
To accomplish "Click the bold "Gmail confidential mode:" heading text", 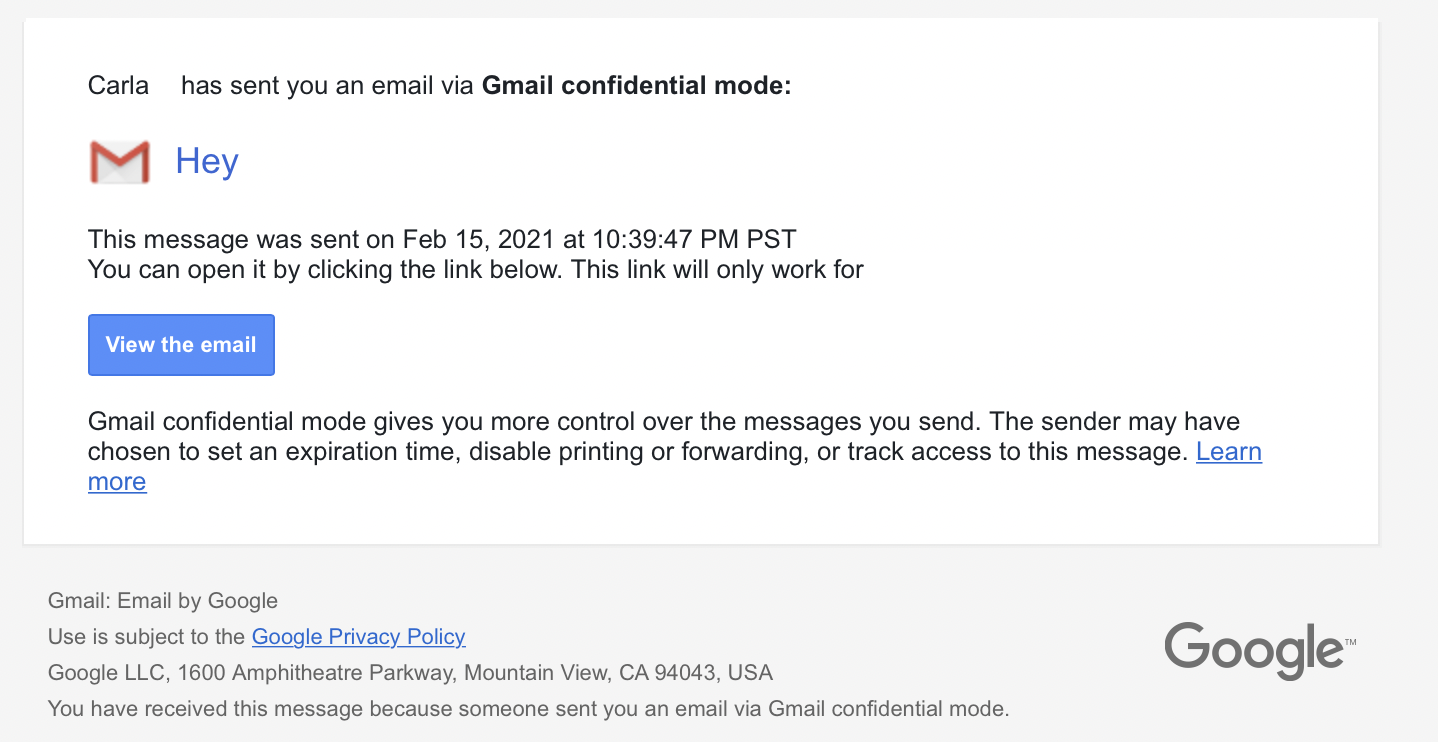I will pos(637,86).
